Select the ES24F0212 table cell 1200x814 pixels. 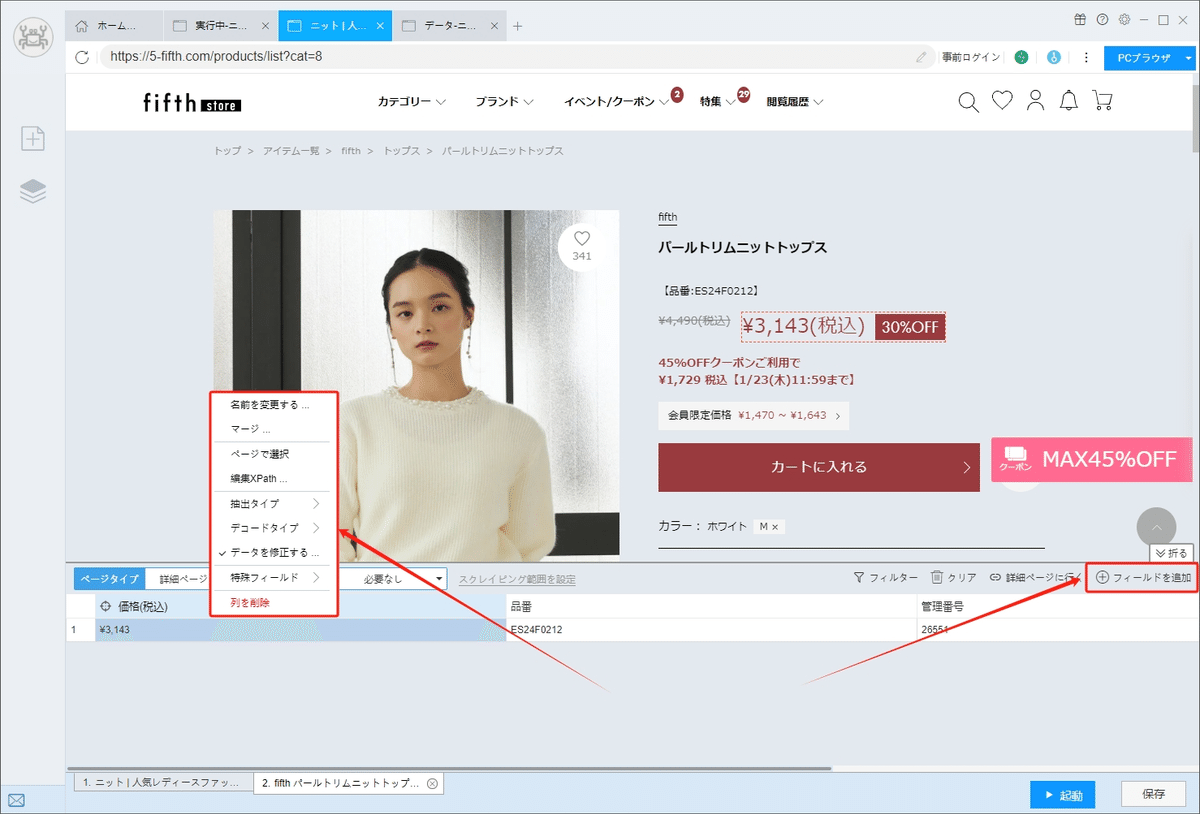pos(711,630)
